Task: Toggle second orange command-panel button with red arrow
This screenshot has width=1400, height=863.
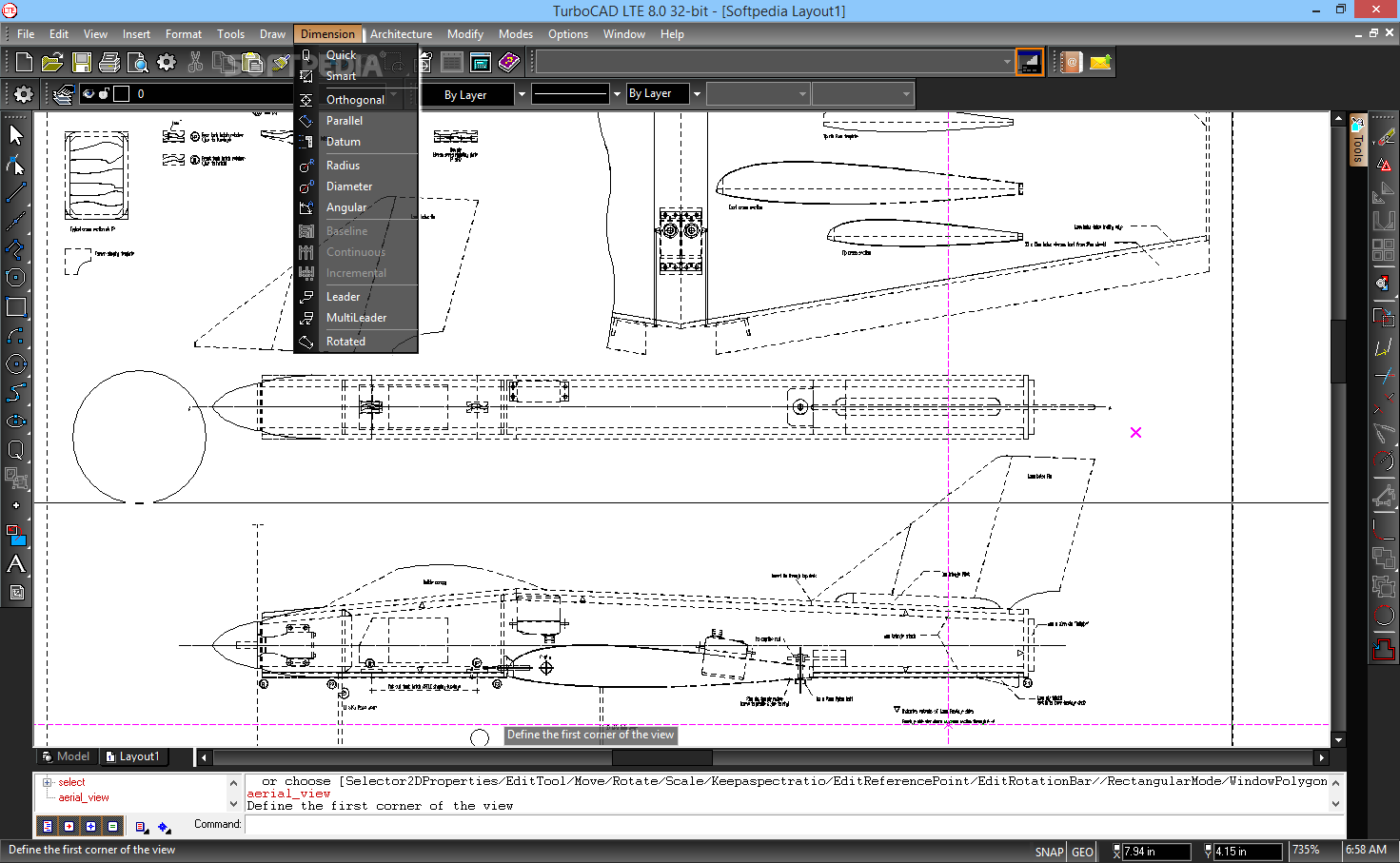Action: click(x=68, y=826)
